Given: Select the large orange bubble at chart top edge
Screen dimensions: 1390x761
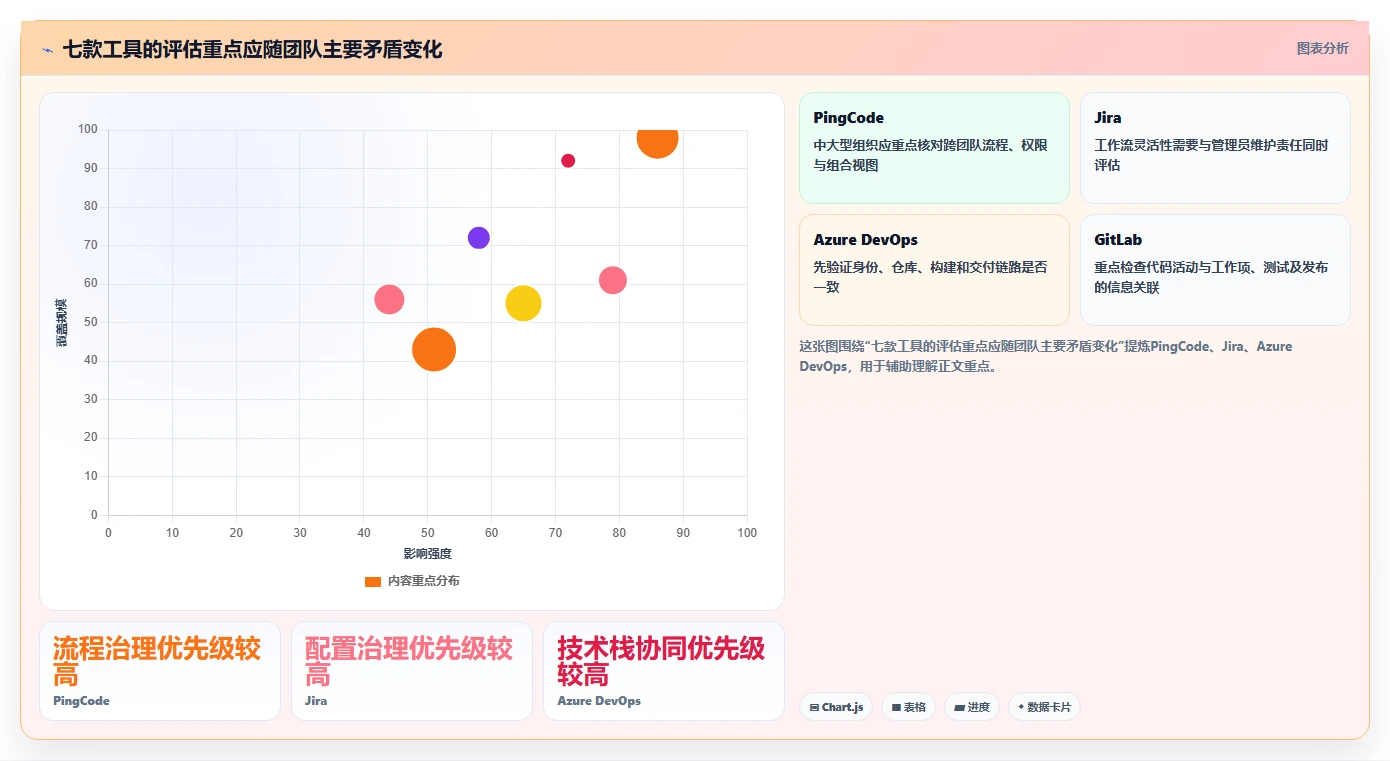Looking at the screenshot, I should [x=657, y=142].
